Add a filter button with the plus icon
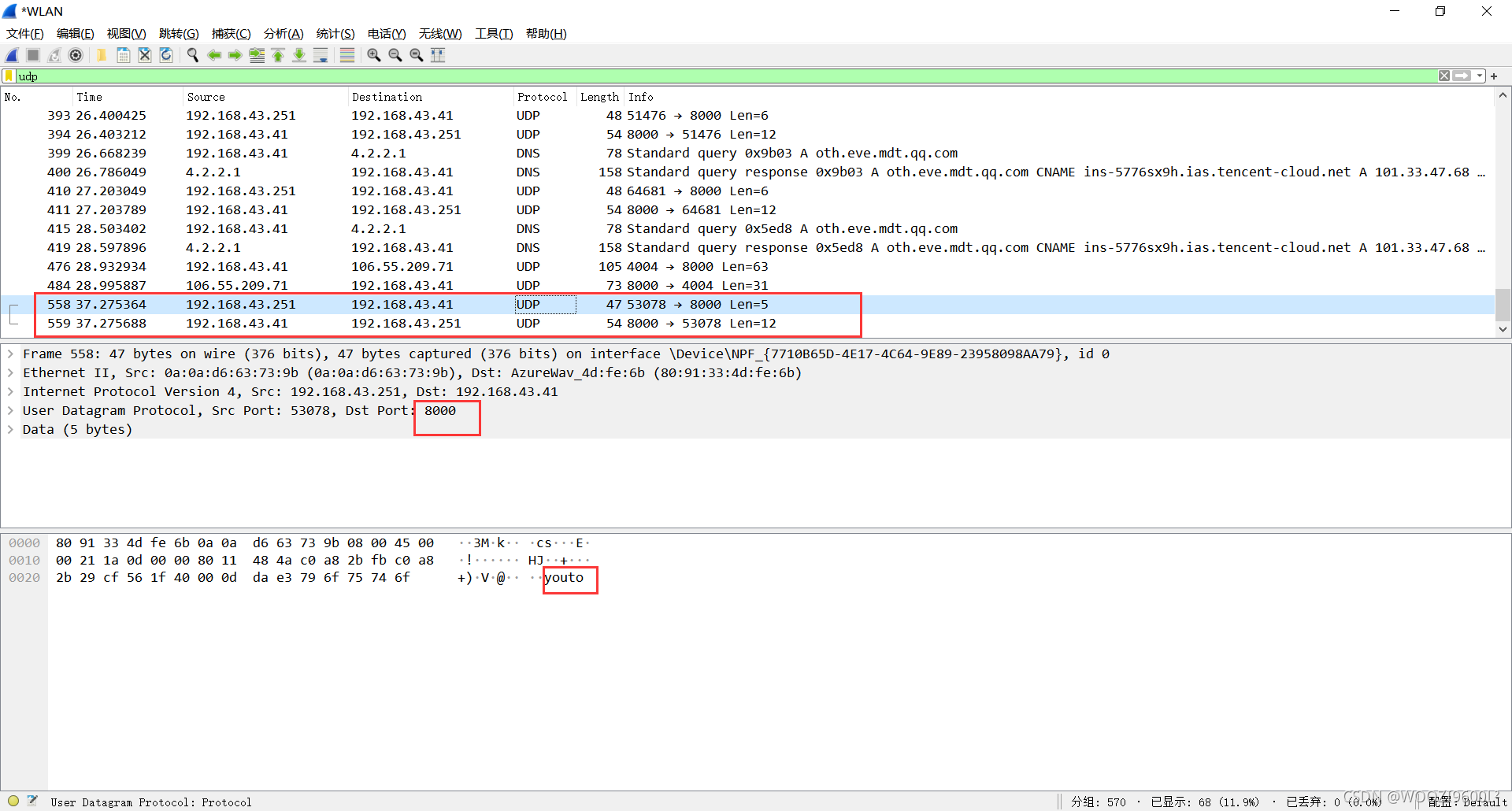Screen dimensions: 1512x811 [1494, 76]
